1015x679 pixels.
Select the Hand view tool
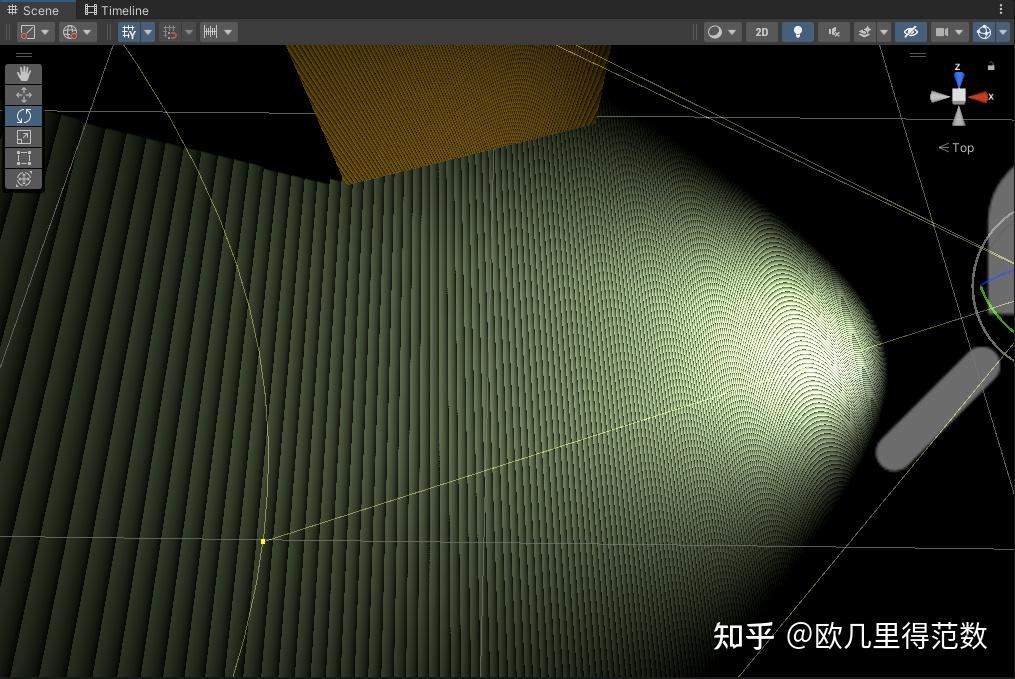(23, 72)
